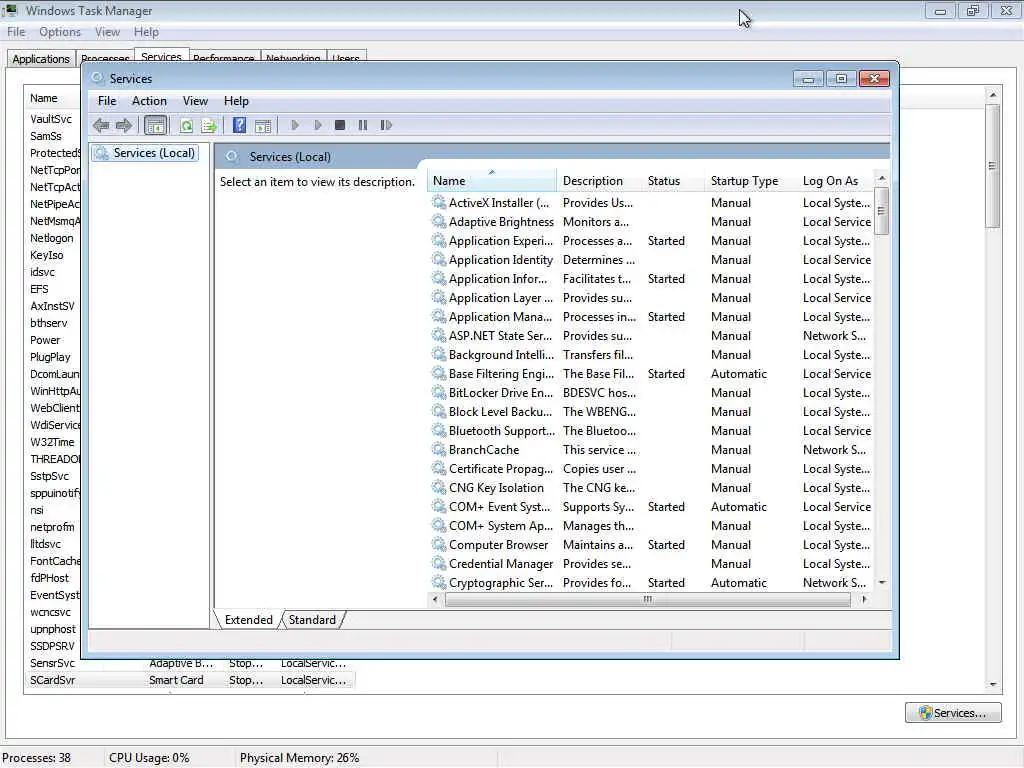Switch to Applications tab in Task Manager
This screenshot has height=768, width=1024.
(41, 59)
